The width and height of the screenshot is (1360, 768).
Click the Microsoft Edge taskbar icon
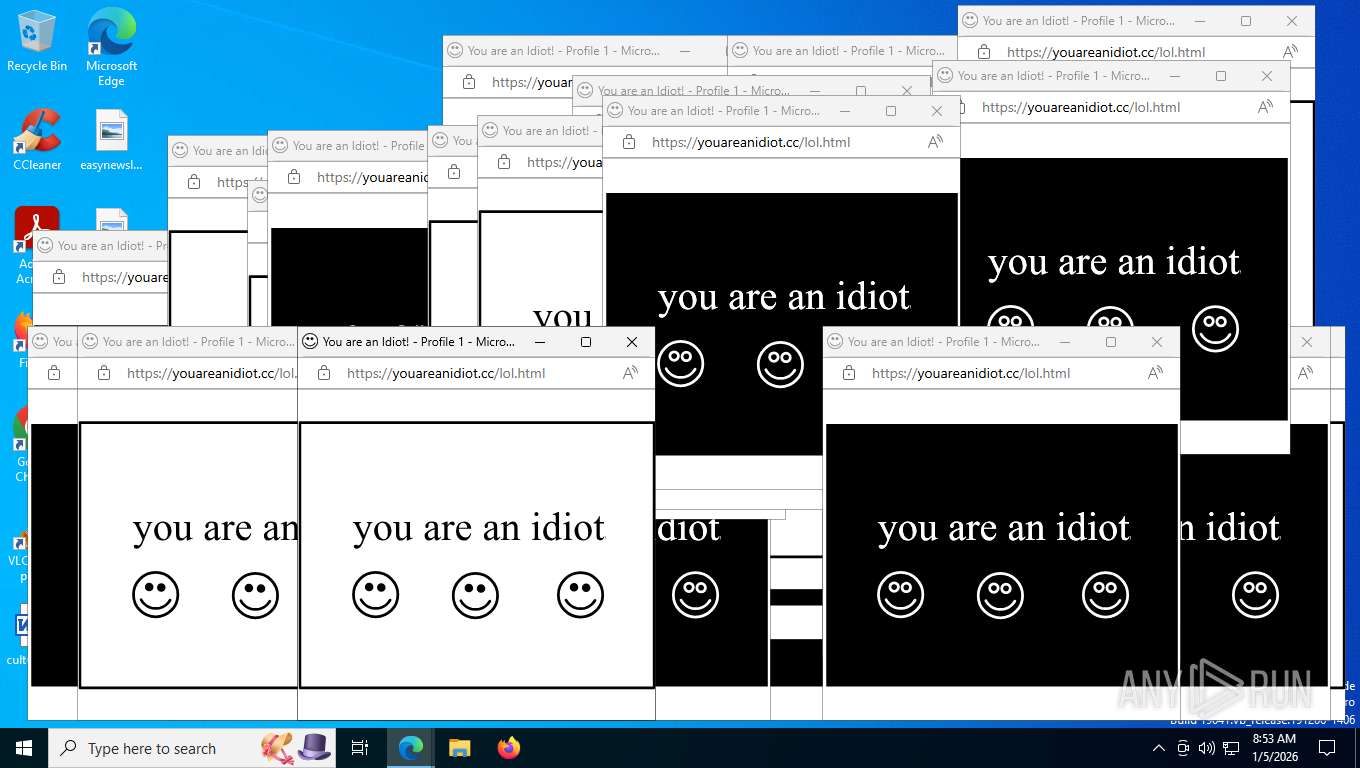point(411,748)
